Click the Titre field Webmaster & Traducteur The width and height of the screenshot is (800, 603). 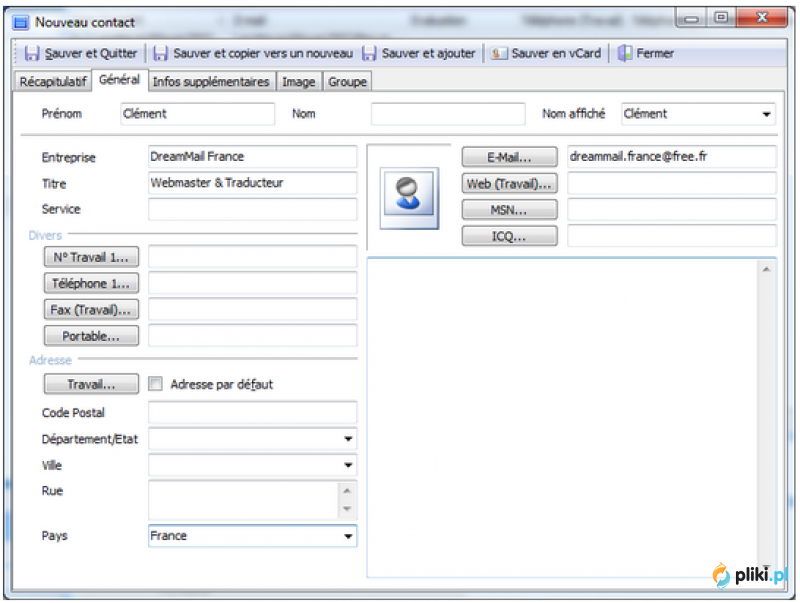pos(253,183)
